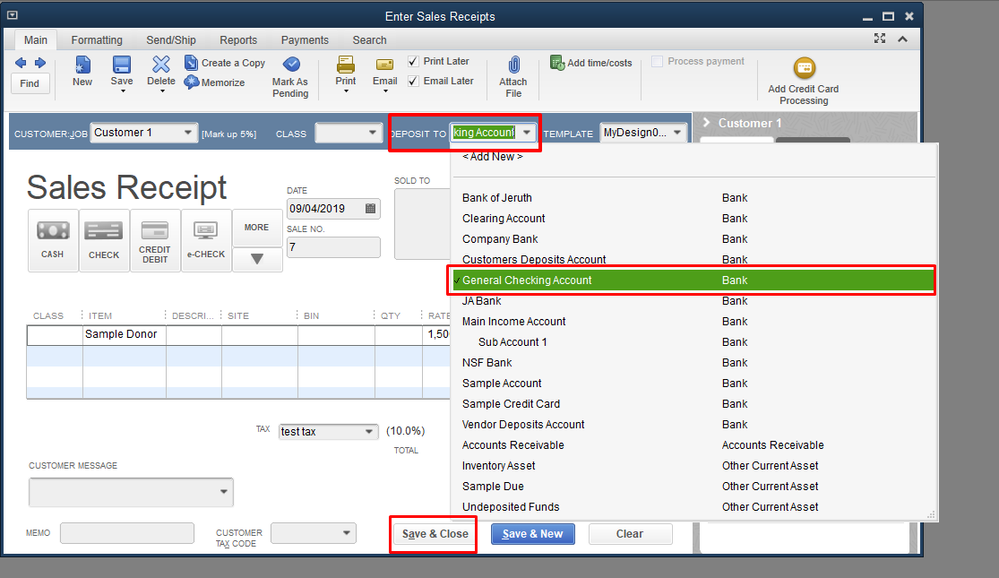Viewport: 999px width, 578px height.
Task: Open the test tax dropdown
Action: coord(369,431)
